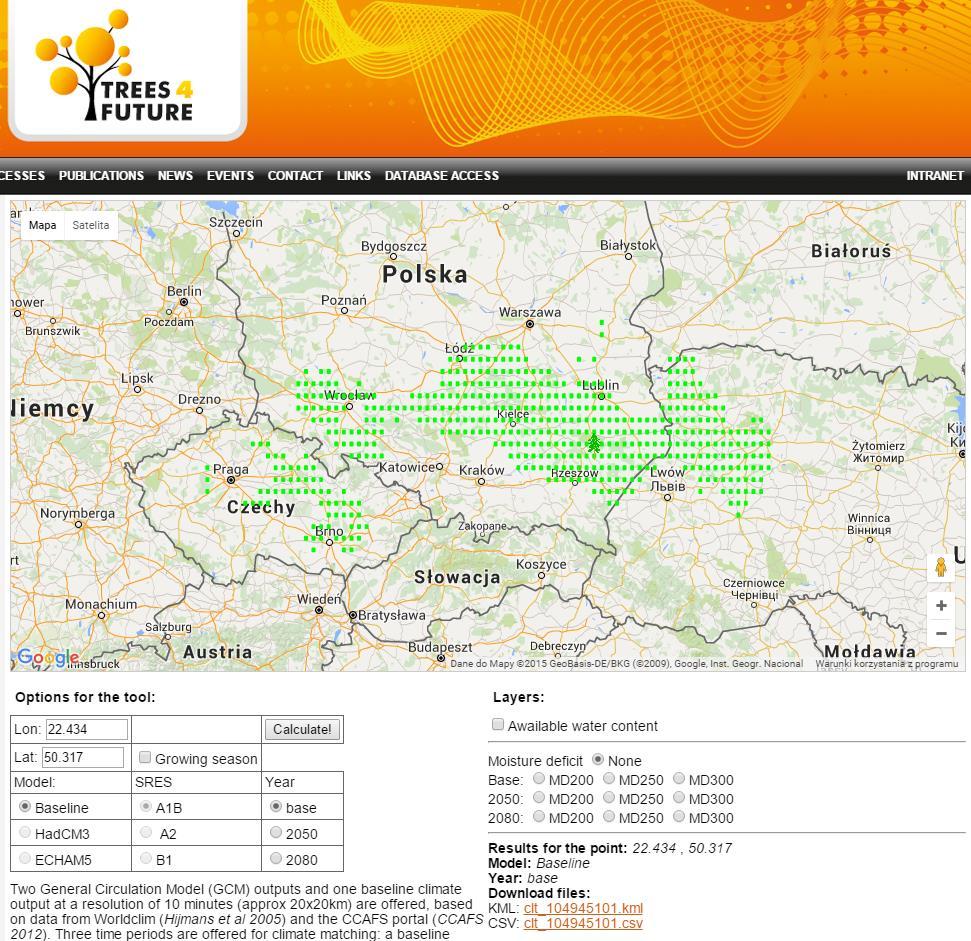Zoom in the map with plus
971x941 pixels.
[x=941, y=605]
